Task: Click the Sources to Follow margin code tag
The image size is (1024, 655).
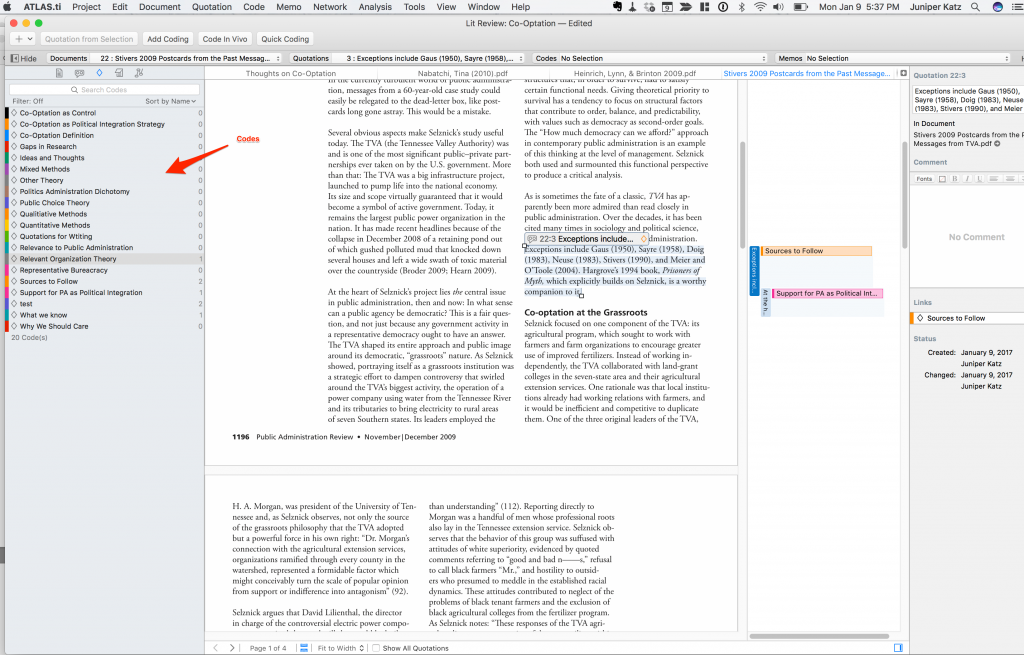Action: point(816,251)
